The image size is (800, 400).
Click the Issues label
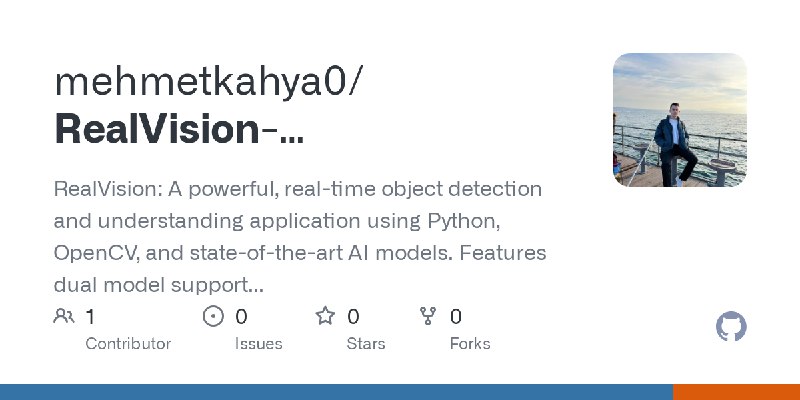point(259,344)
